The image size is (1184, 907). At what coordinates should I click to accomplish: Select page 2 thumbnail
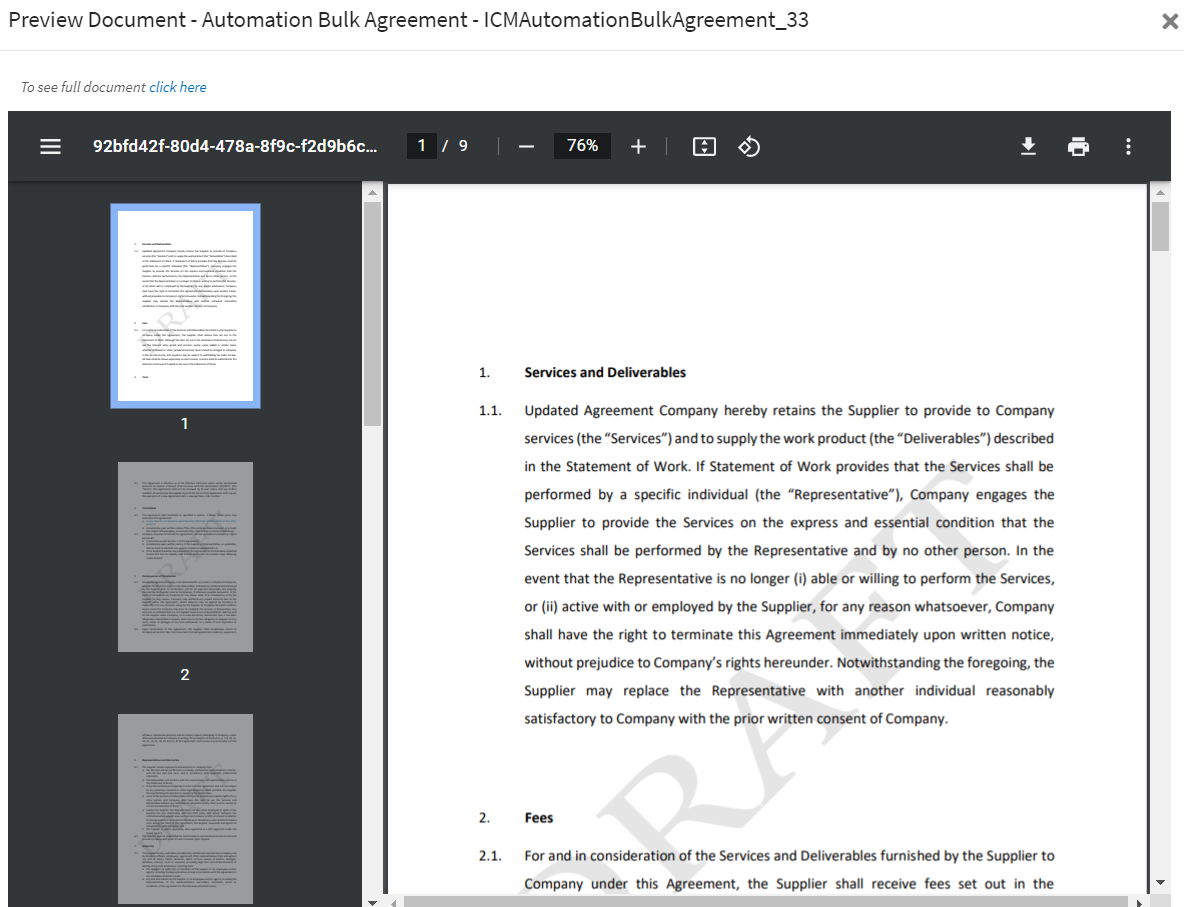(x=185, y=557)
